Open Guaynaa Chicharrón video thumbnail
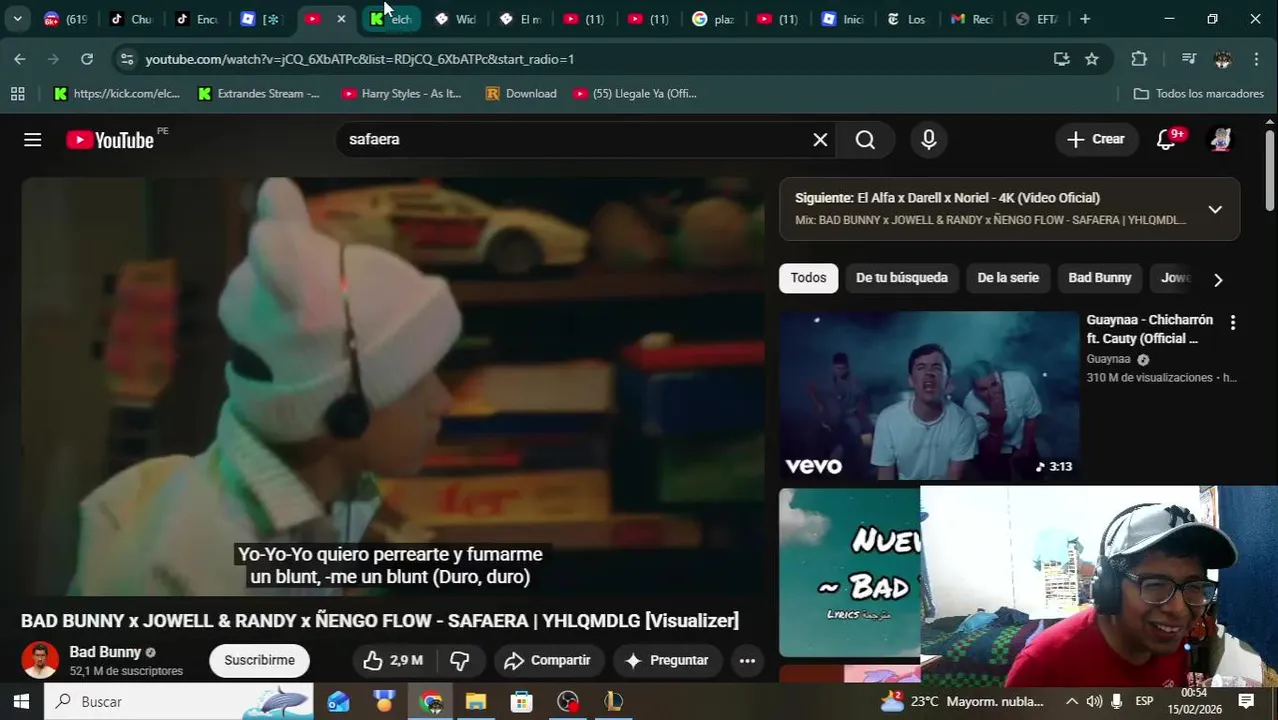Screen dimensions: 1278x720 click(x=929, y=396)
